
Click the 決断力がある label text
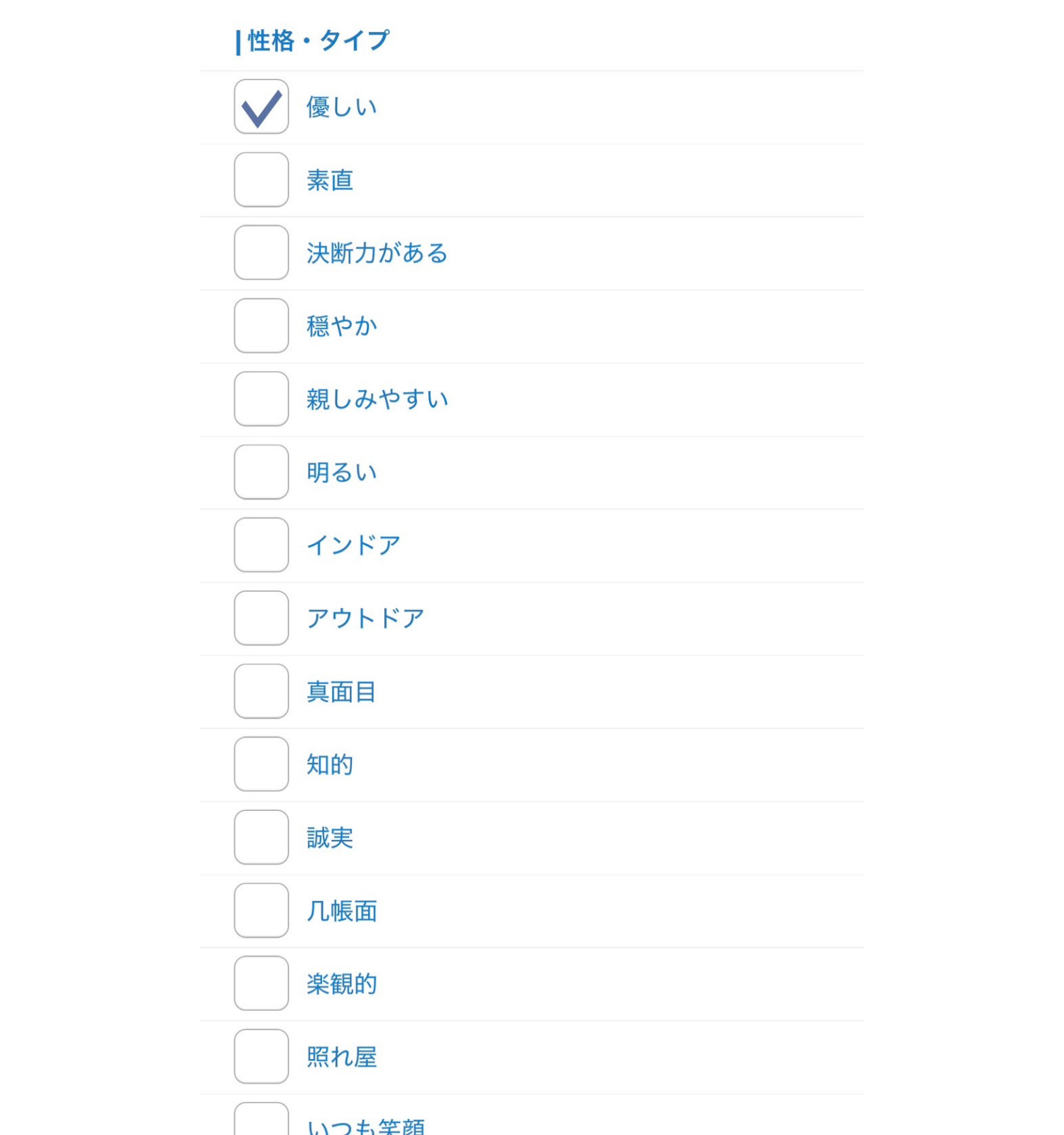point(377,253)
